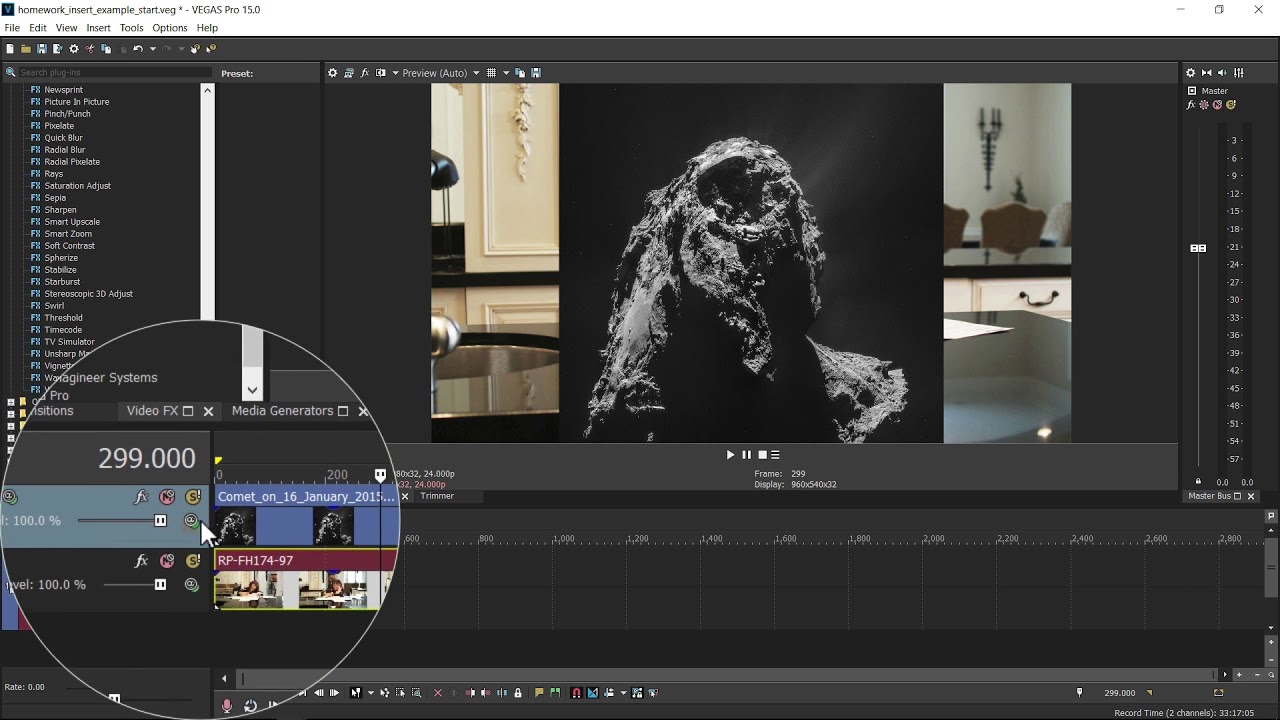The image size is (1280, 720).
Task: Toggle the event Lock icon
Action: pyautogui.click(x=518, y=693)
